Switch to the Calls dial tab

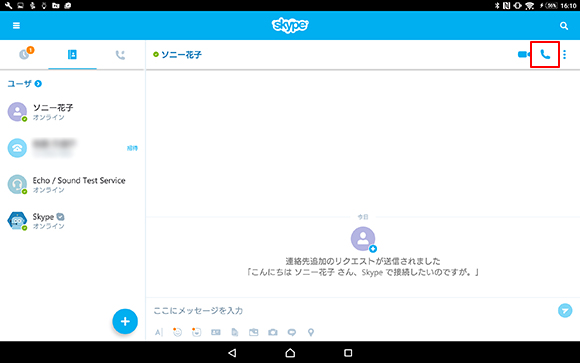pyautogui.click(x=120, y=55)
